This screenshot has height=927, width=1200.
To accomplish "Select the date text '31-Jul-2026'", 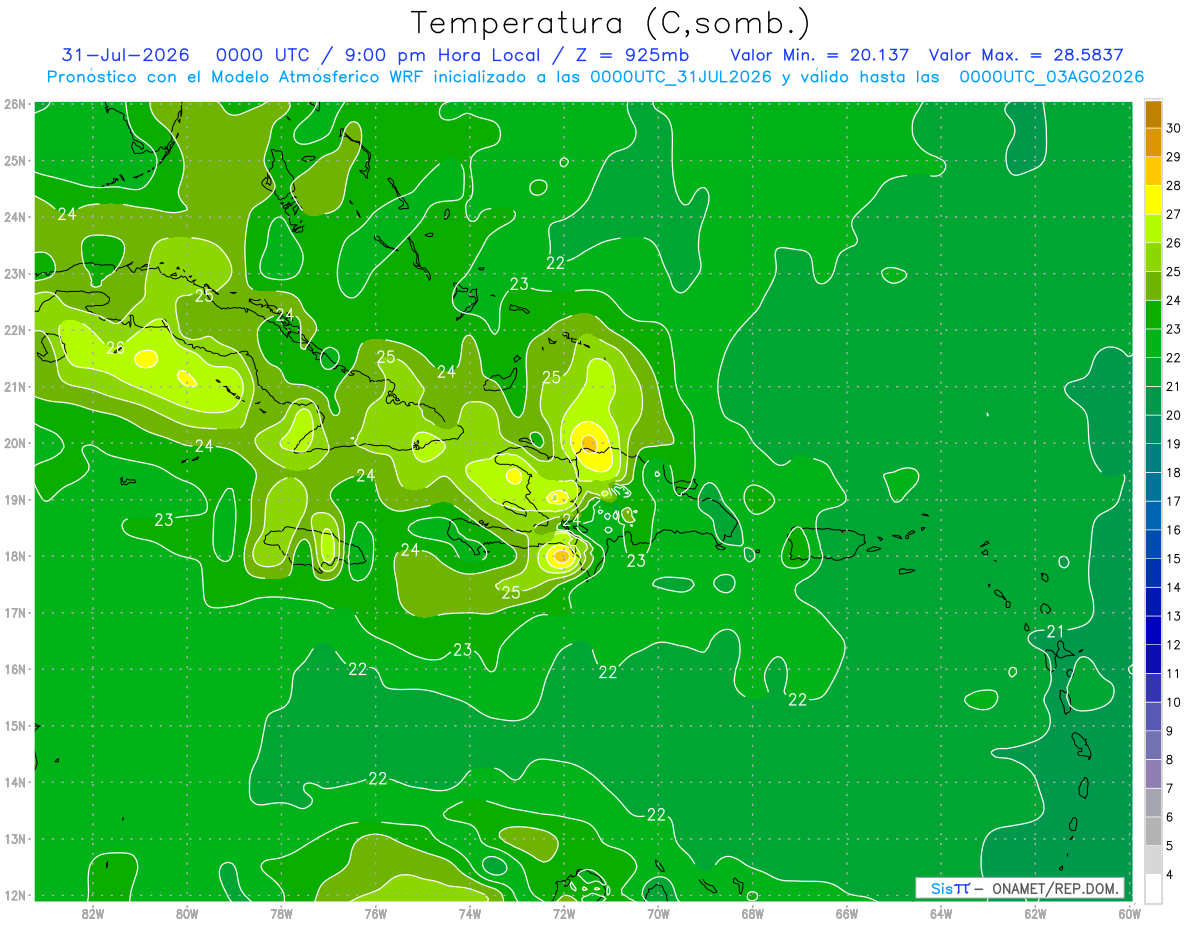I will coord(126,55).
